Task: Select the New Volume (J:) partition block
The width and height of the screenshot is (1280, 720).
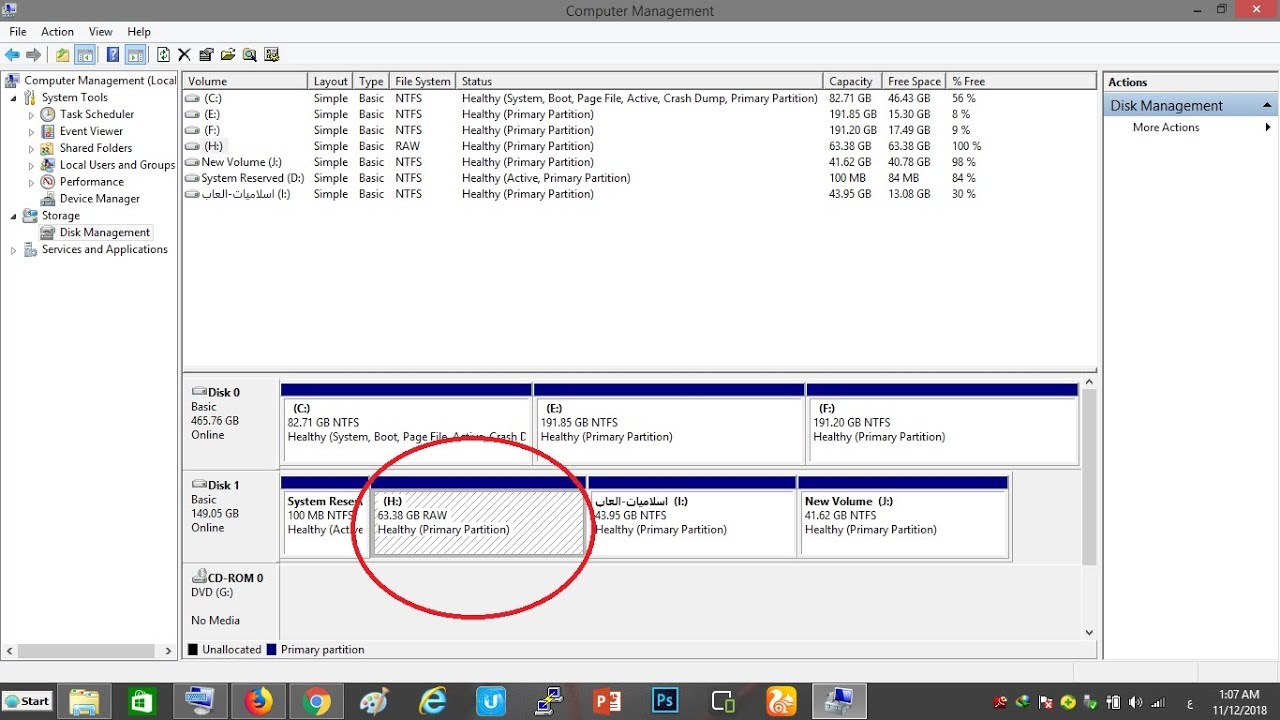Action: click(904, 516)
